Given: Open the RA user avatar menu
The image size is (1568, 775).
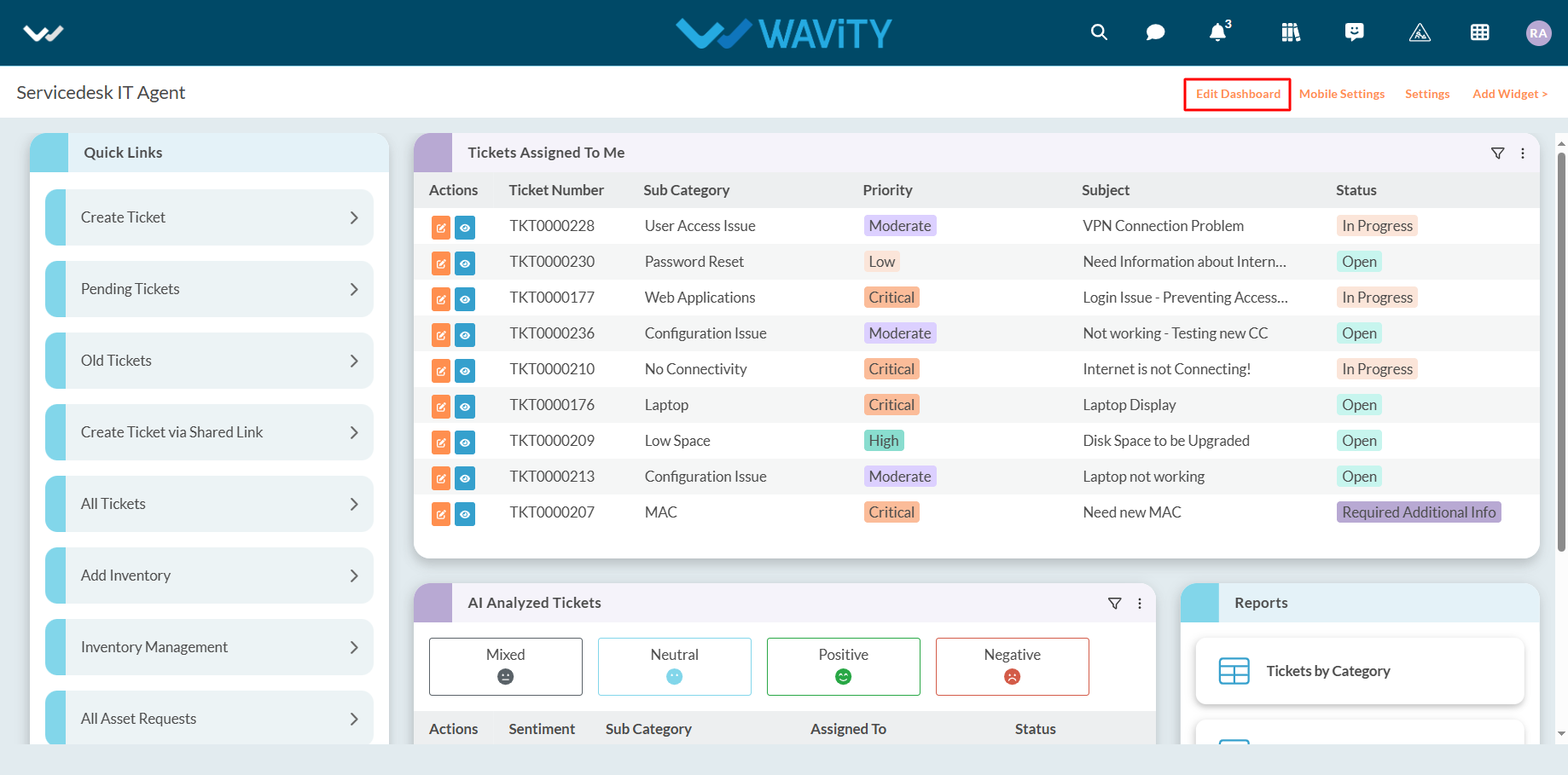Looking at the screenshot, I should tap(1538, 33).
